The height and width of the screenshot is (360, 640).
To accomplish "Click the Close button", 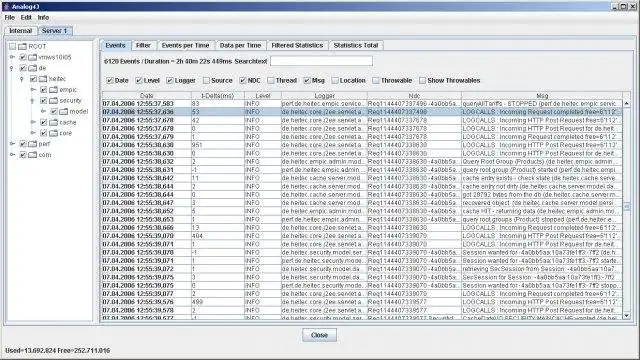I will pyautogui.click(x=319, y=335).
